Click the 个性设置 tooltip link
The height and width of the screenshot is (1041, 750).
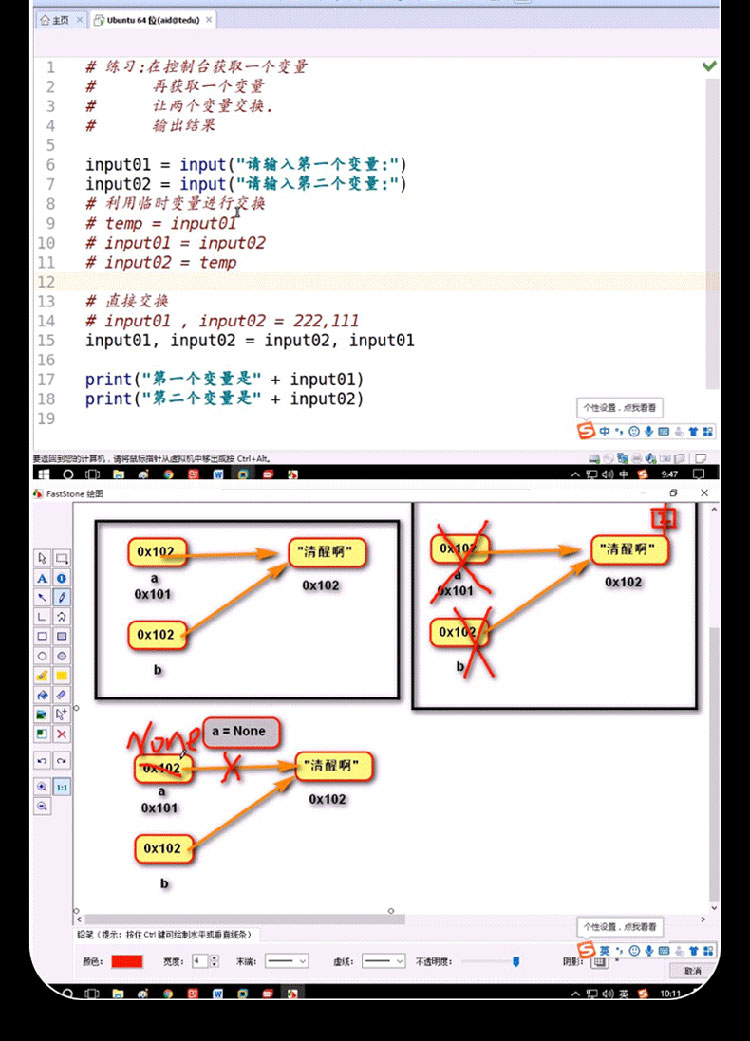point(620,408)
